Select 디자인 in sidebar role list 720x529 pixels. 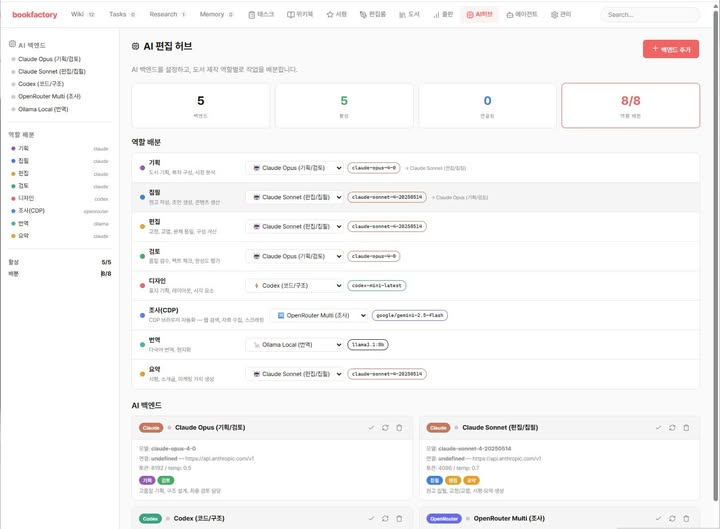60,198
